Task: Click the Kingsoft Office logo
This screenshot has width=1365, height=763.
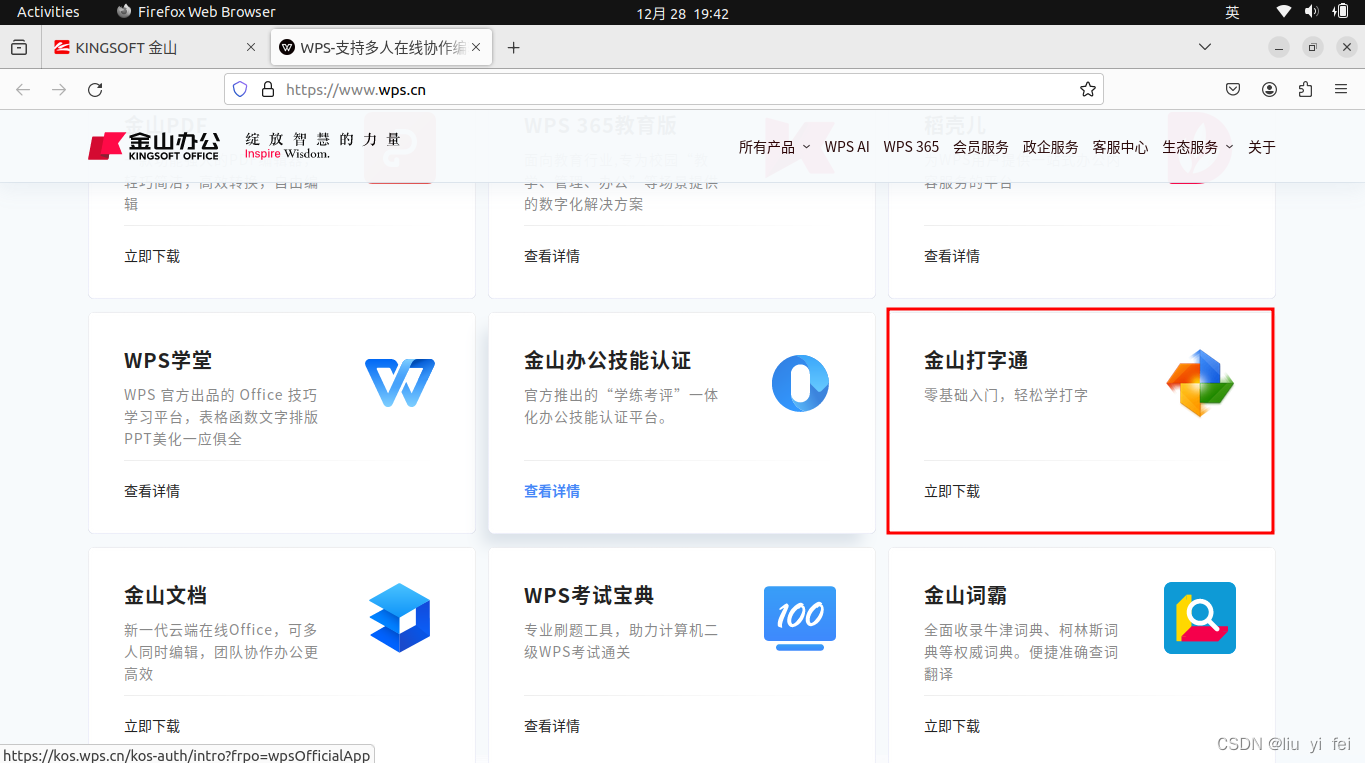Action: (154, 146)
